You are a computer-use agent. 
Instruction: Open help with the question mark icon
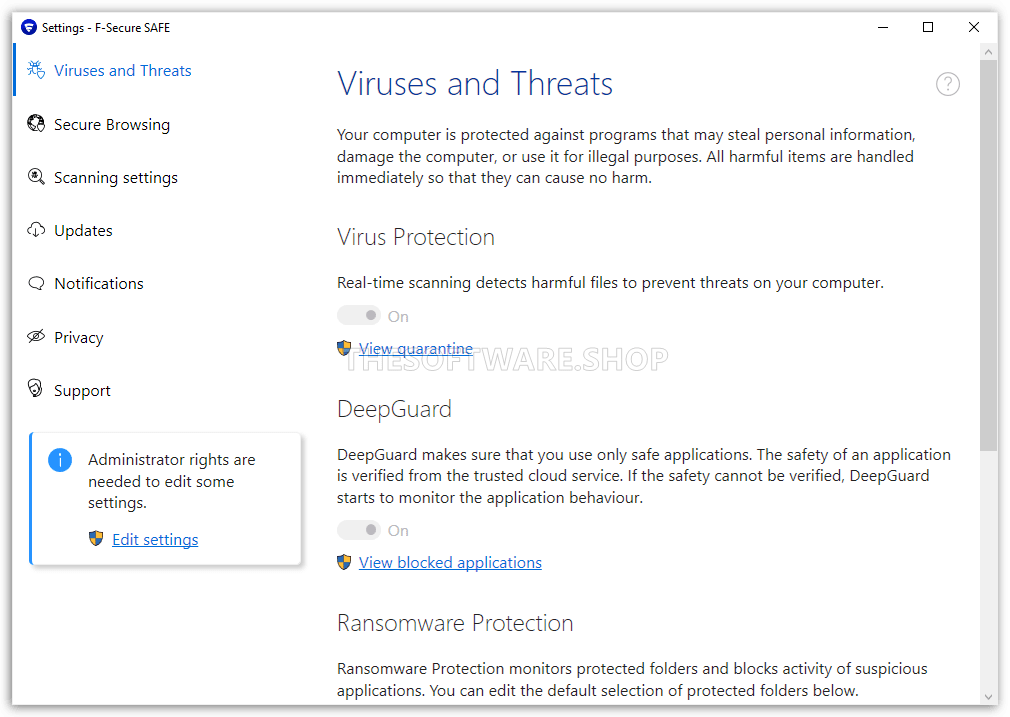point(948,84)
